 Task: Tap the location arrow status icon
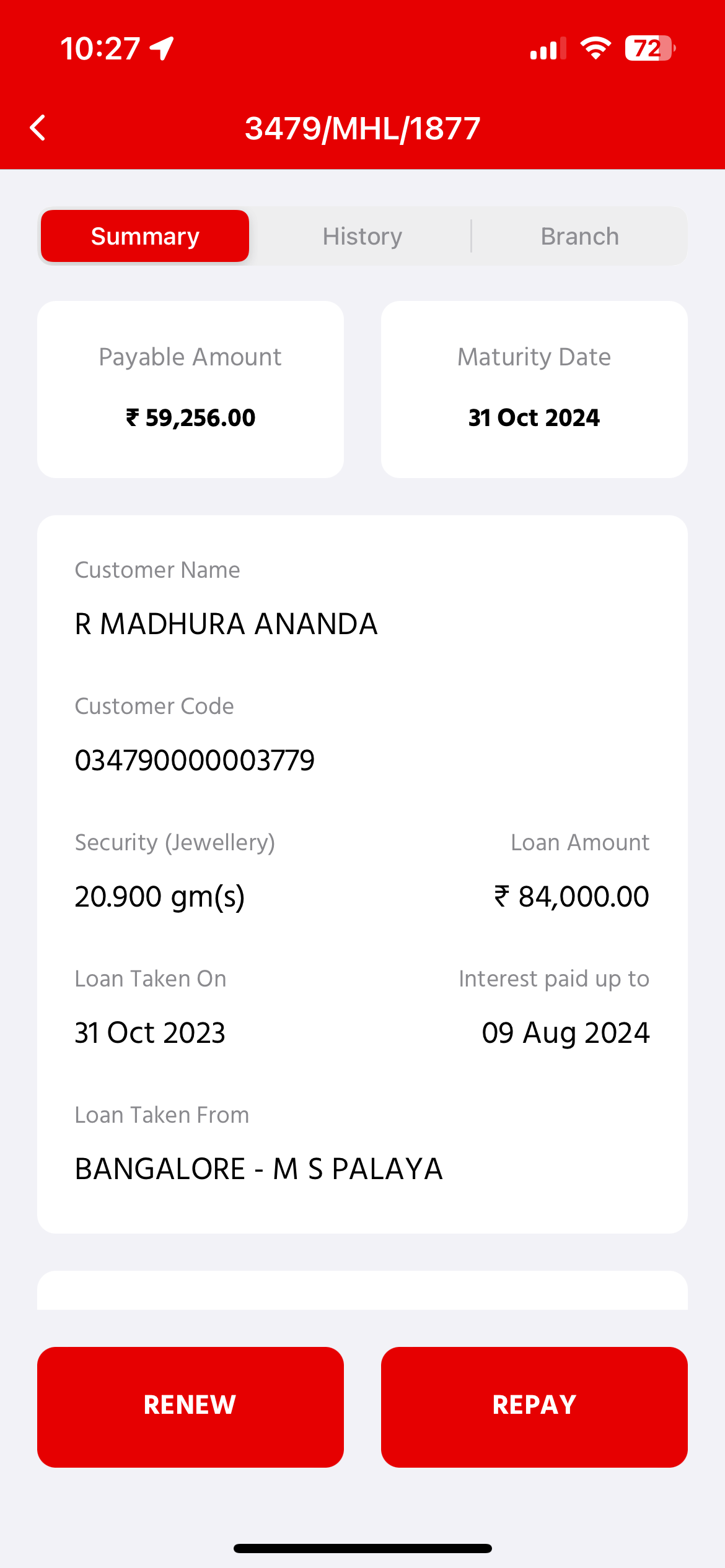tap(162, 48)
